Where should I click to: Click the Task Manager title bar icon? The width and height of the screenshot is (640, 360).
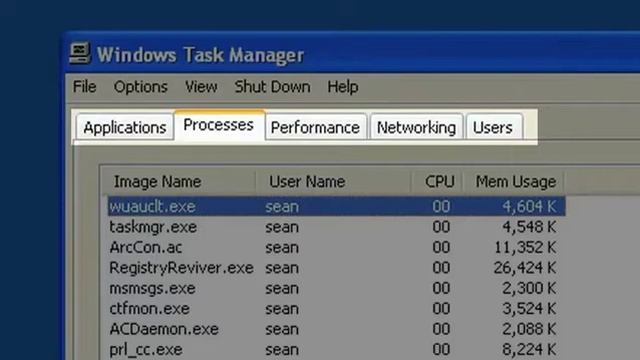pyautogui.click(x=80, y=53)
